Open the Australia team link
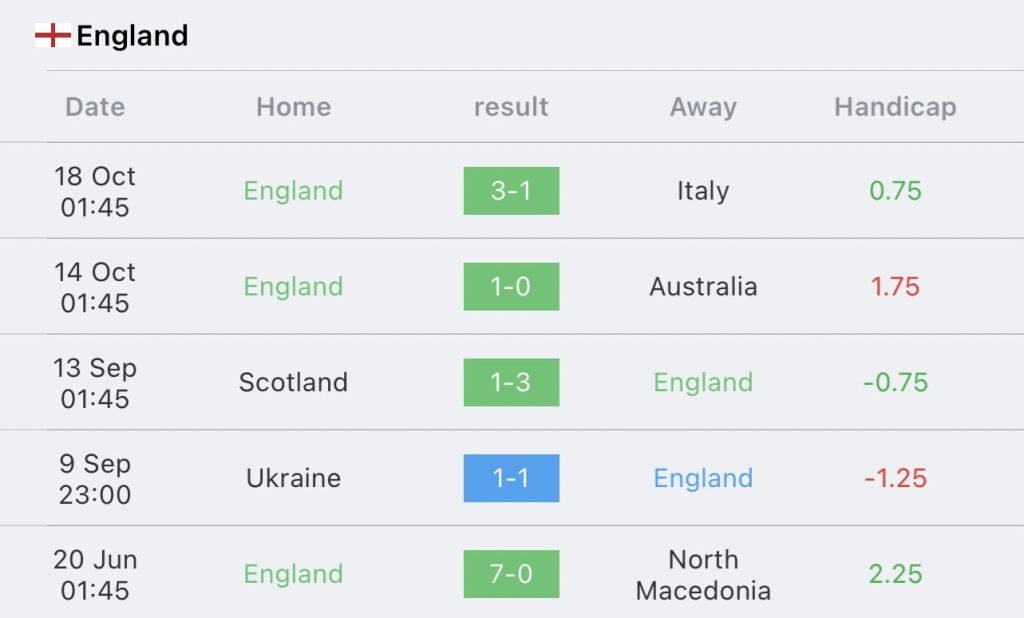 pos(703,287)
